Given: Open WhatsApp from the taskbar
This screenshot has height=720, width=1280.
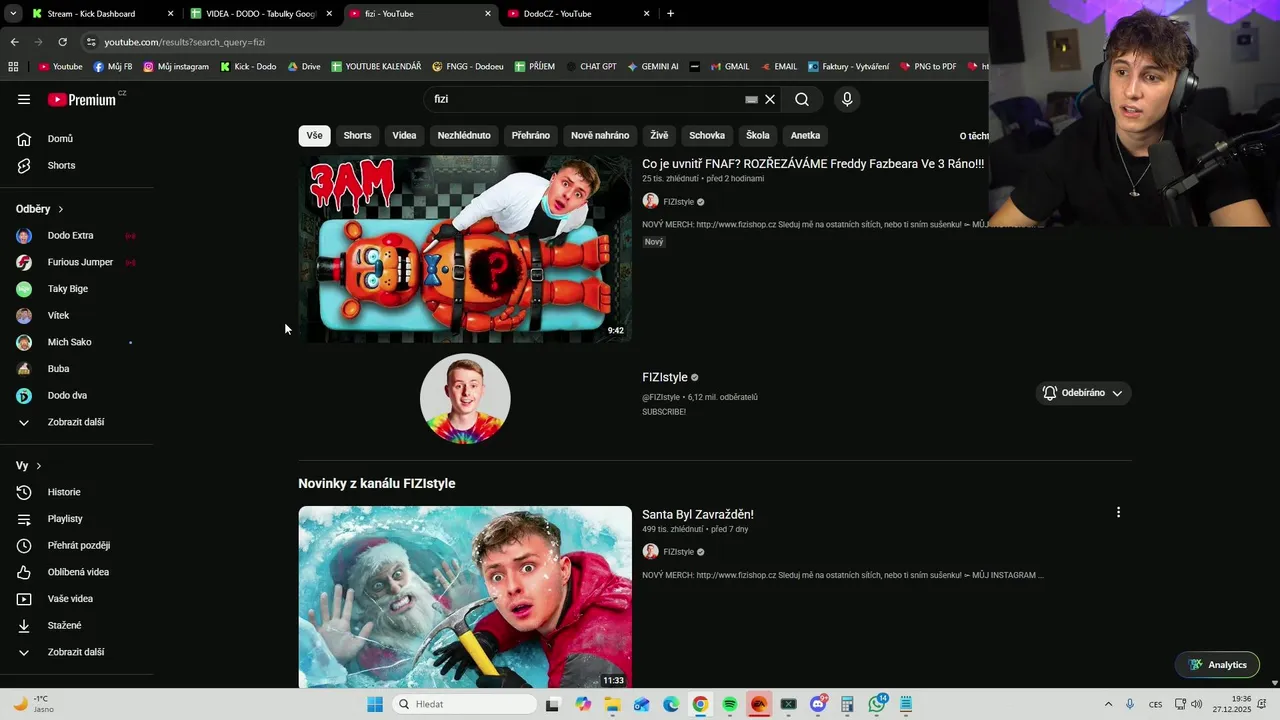Looking at the screenshot, I should pyautogui.click(x=877, y=704).
